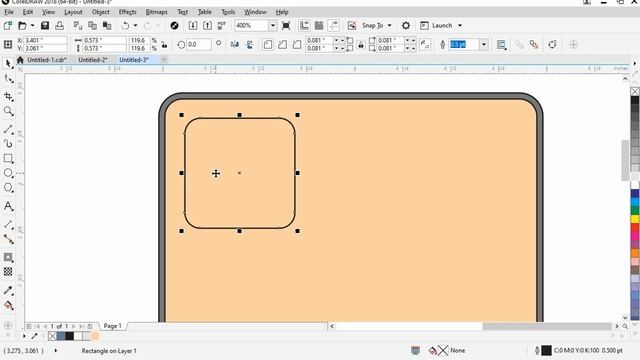Open the outline width dropdown
This screenshot has height=360, width=640.
click(484, 44)
